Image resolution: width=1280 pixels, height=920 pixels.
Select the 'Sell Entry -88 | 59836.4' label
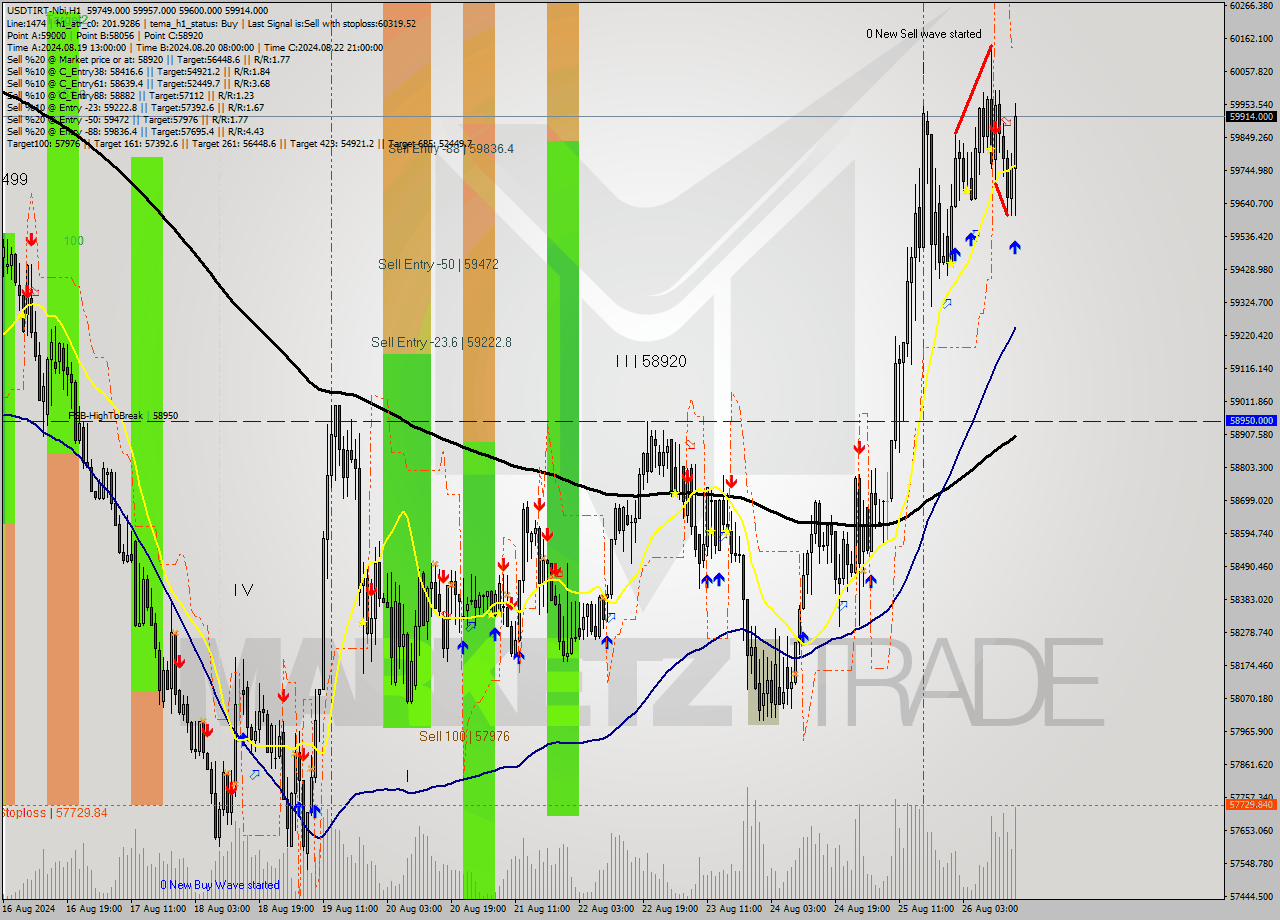(451, 149)
